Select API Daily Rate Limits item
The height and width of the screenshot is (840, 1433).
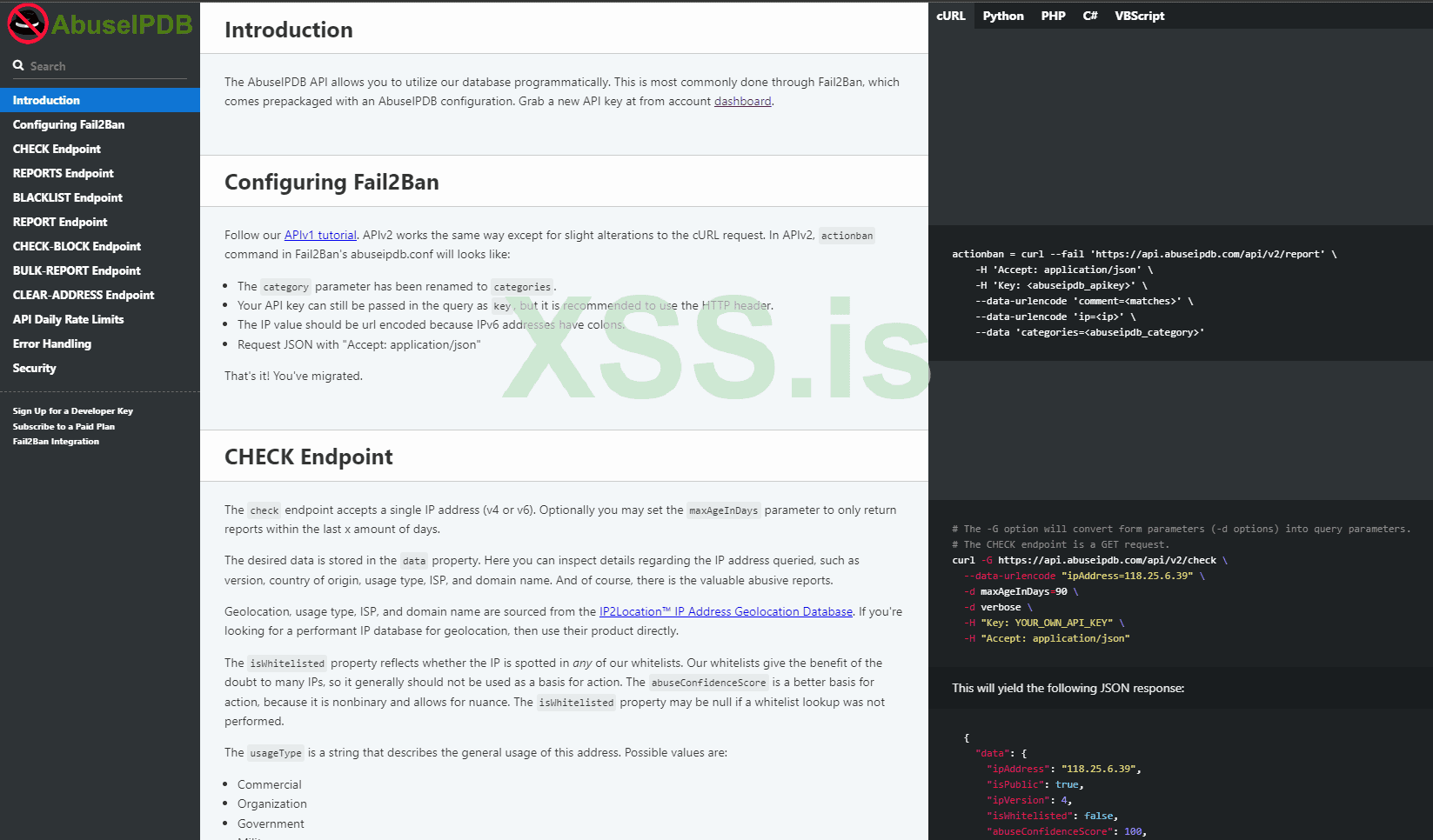(x=68, y=319)
